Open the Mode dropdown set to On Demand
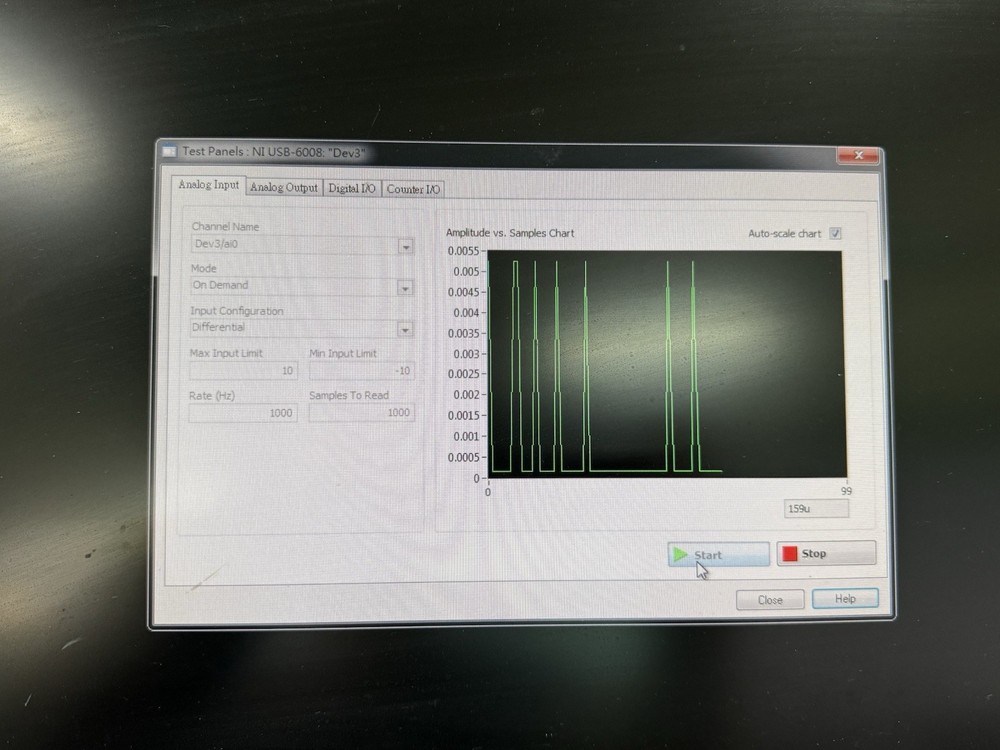 405,287
